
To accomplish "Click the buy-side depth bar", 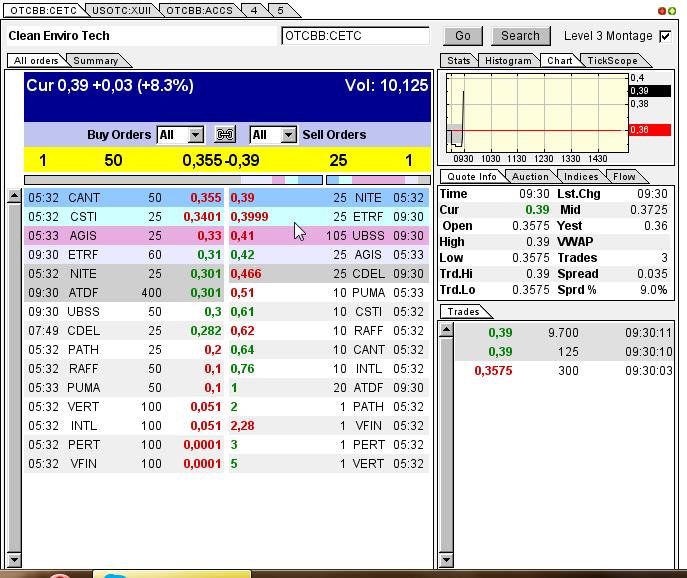I will point(174,180).
